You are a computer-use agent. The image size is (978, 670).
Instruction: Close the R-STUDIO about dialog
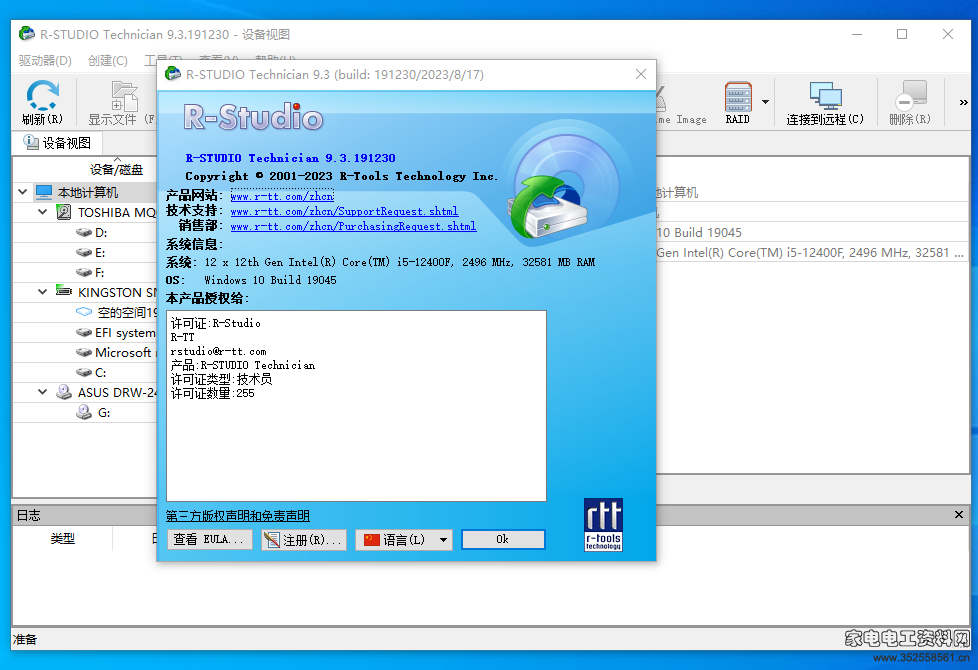tap(641, 74)
